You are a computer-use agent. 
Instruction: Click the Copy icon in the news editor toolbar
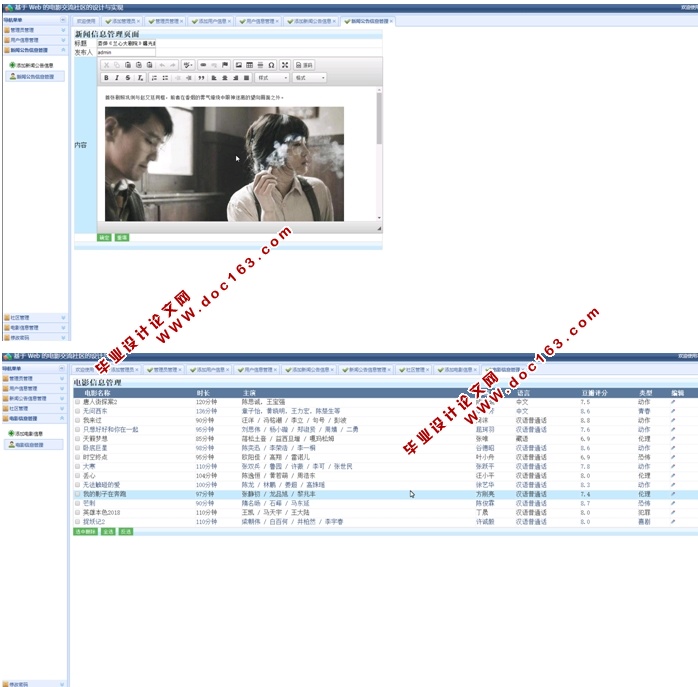click(x=117, y=65)
